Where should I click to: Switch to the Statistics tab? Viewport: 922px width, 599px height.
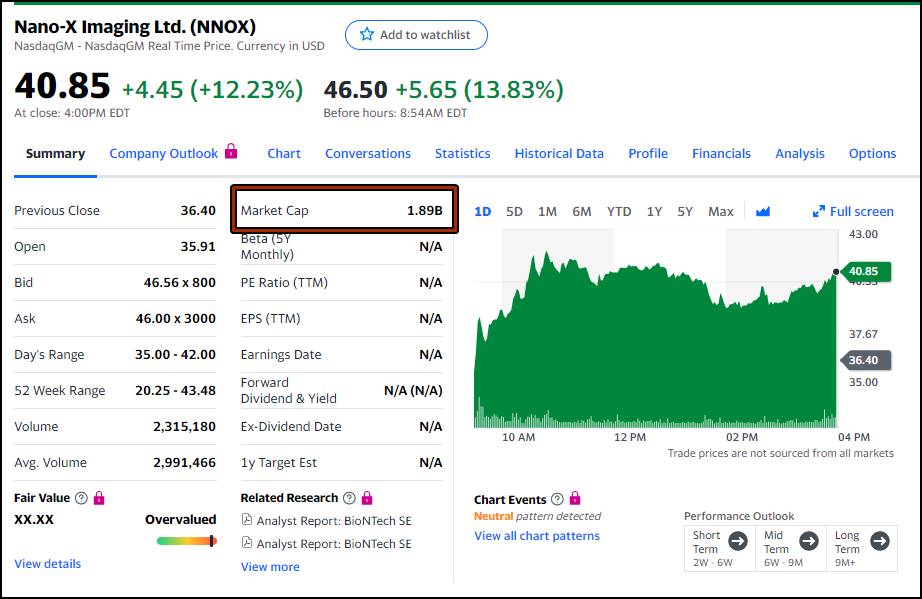(463, 153)
